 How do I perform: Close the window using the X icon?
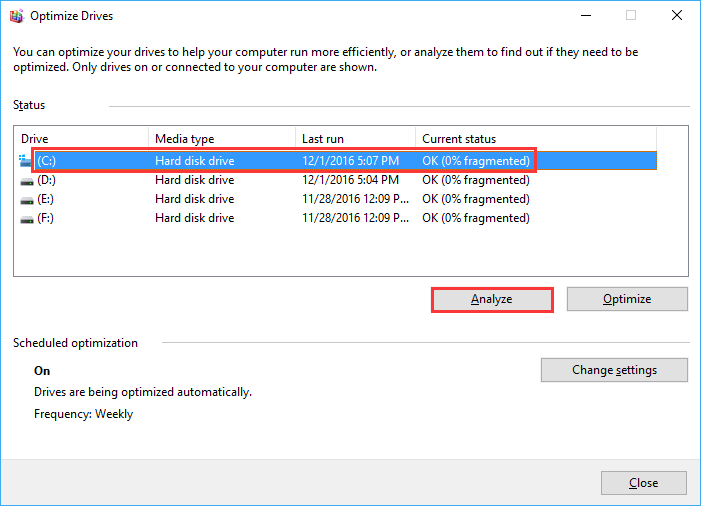point(677,16)
